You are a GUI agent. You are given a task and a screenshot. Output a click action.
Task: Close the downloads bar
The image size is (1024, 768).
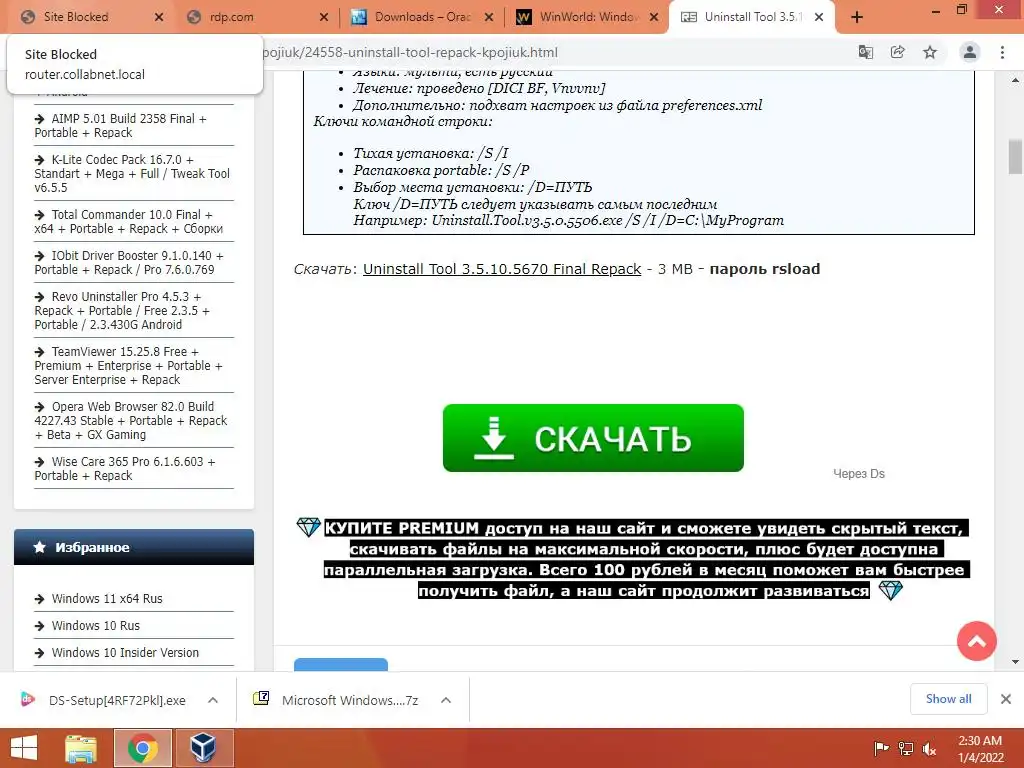pyautogui.click(x=1006, y=699)
